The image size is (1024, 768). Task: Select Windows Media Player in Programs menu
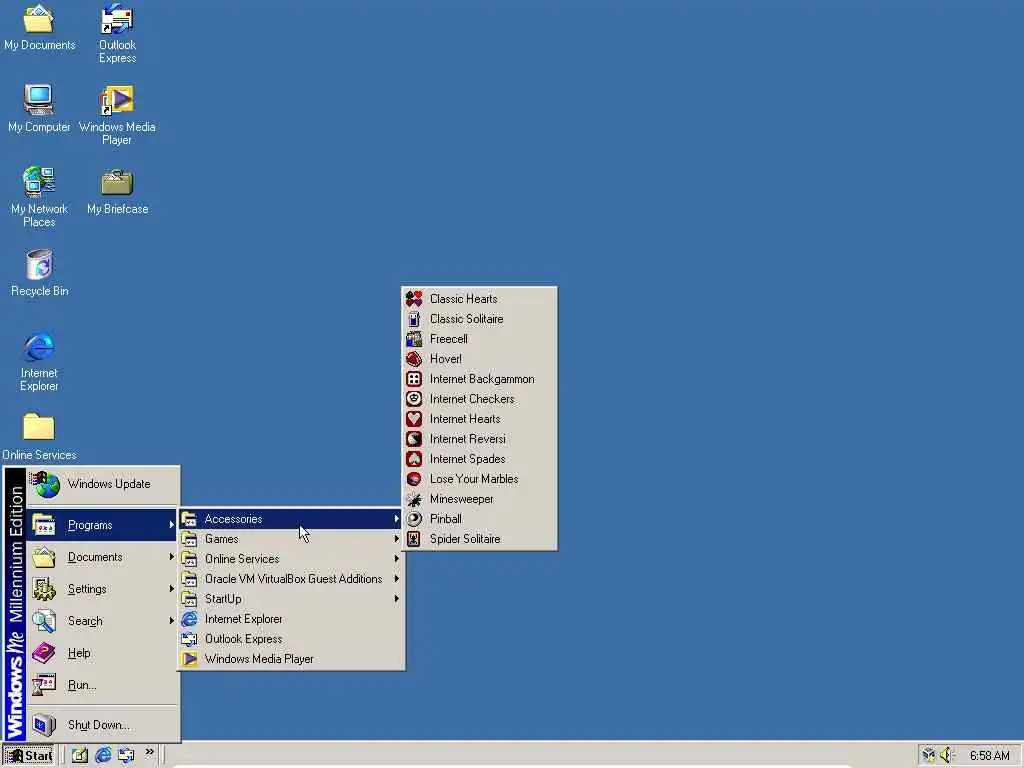coord(291,659)
